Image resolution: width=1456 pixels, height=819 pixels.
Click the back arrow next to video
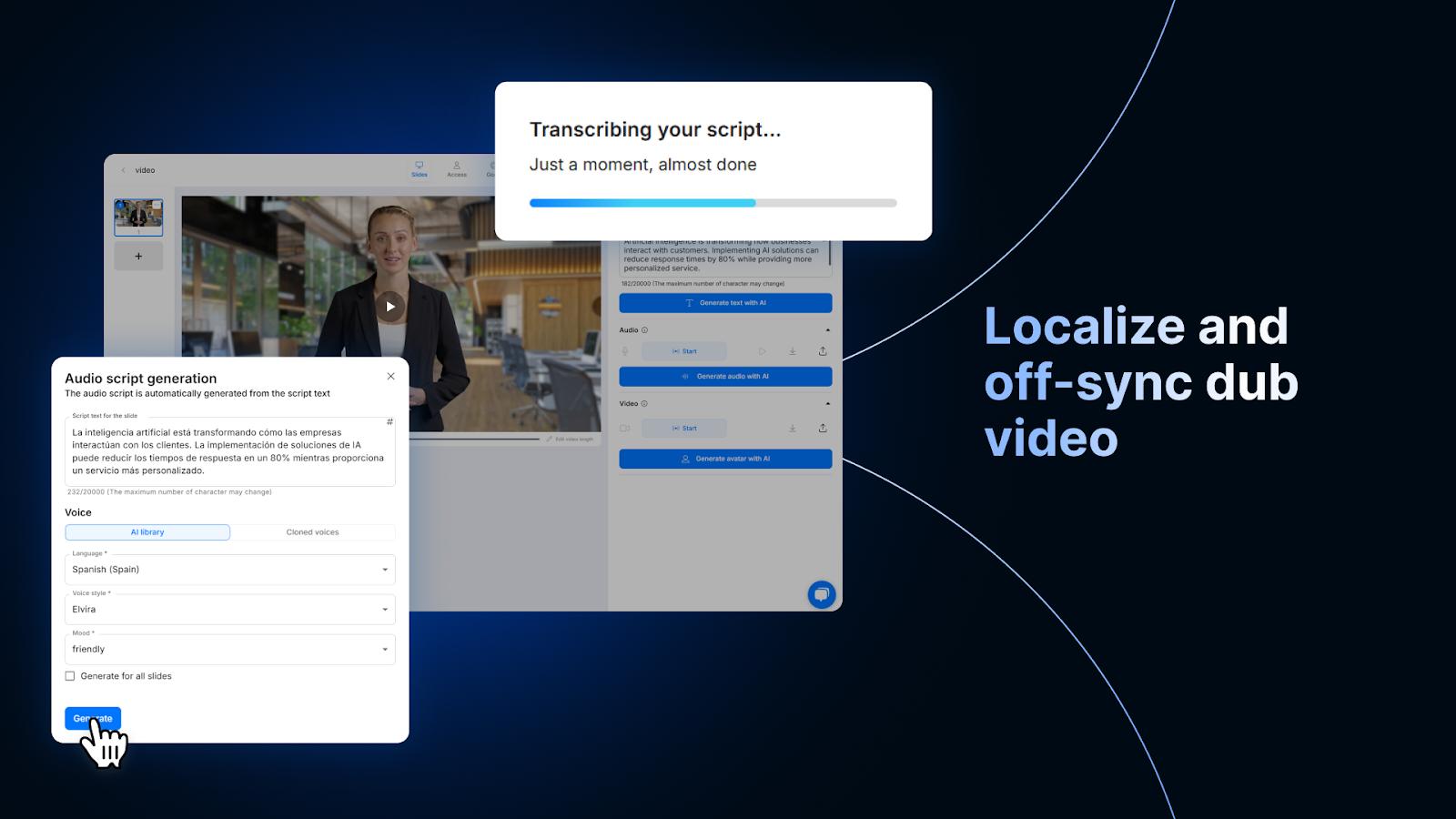coord(124,170)
